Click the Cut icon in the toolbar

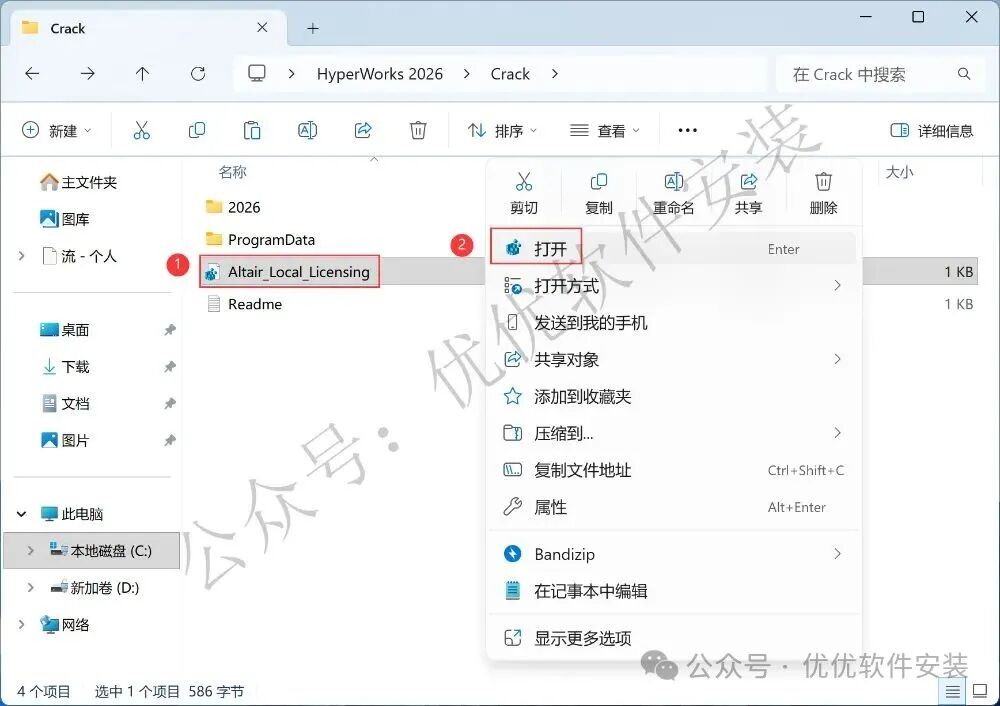pyautogui.click(x=142, y=131)
